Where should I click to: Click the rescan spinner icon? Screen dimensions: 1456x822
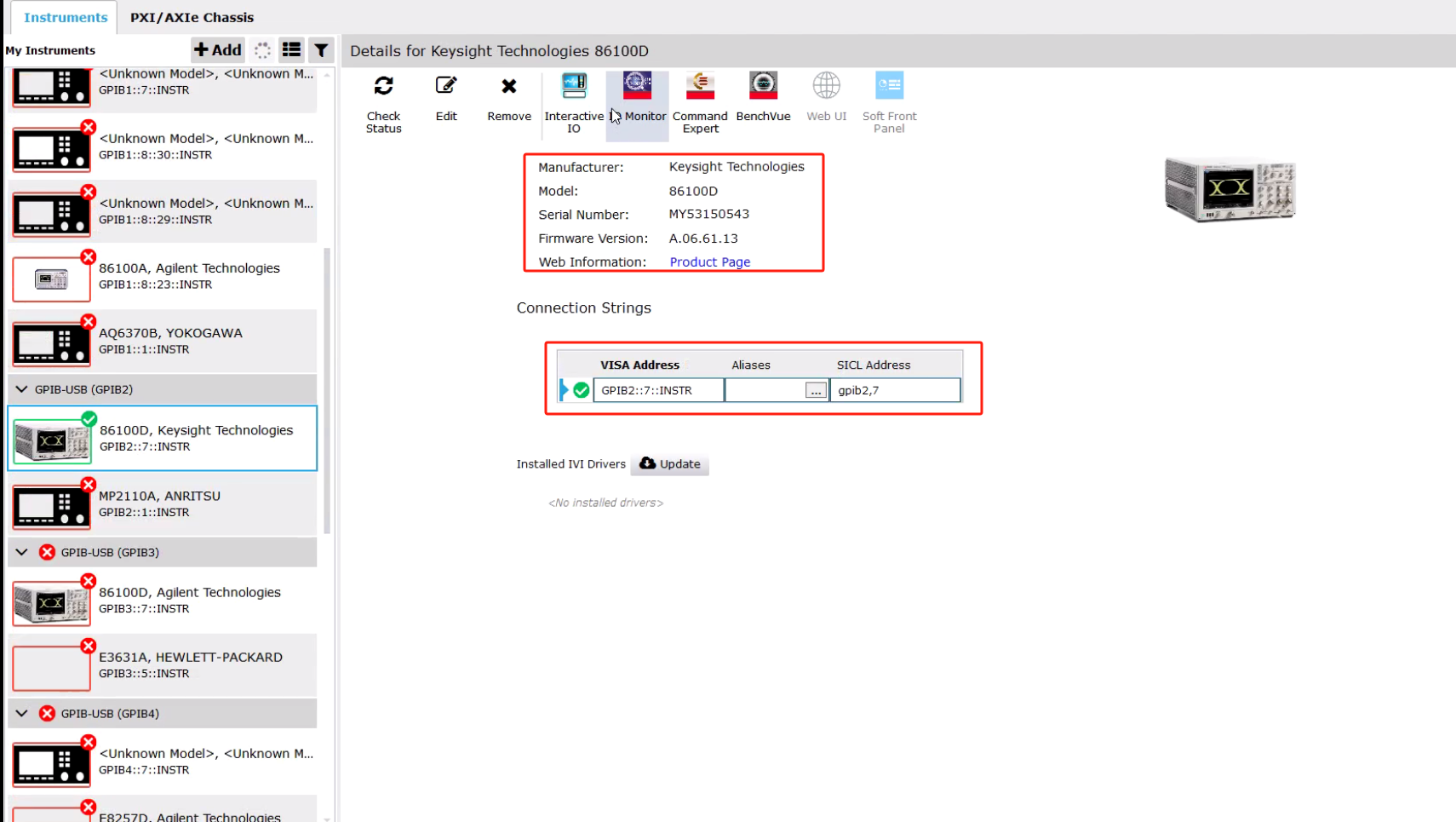point(263,50)
